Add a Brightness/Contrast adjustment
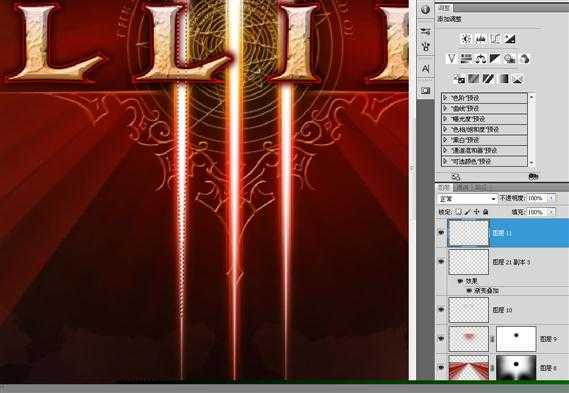Screen dimensions: 569x393 pyautogui.click(x=466, y=38)
